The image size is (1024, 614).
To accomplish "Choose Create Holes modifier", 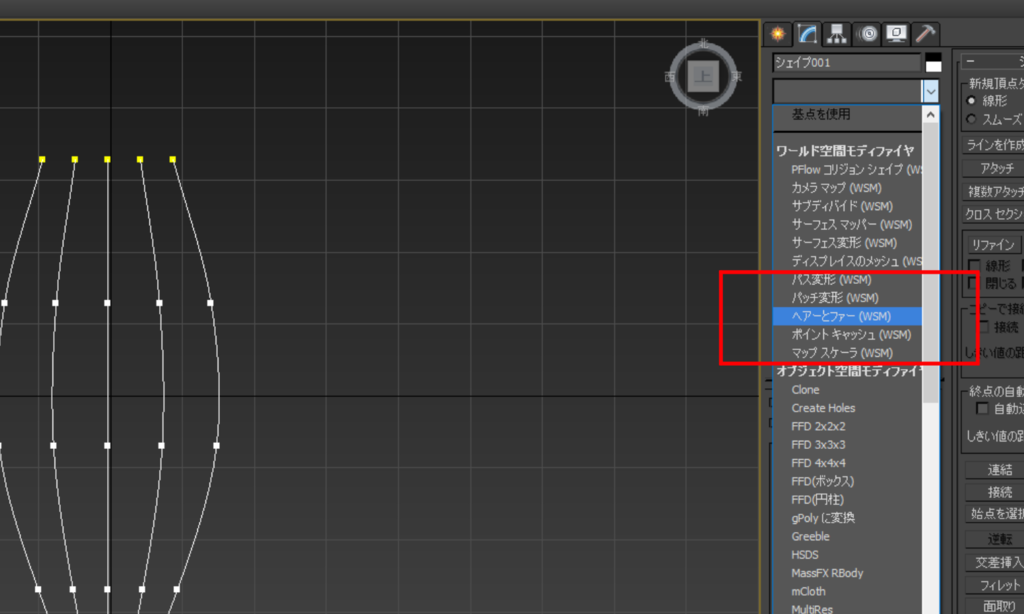I will 848,408.
